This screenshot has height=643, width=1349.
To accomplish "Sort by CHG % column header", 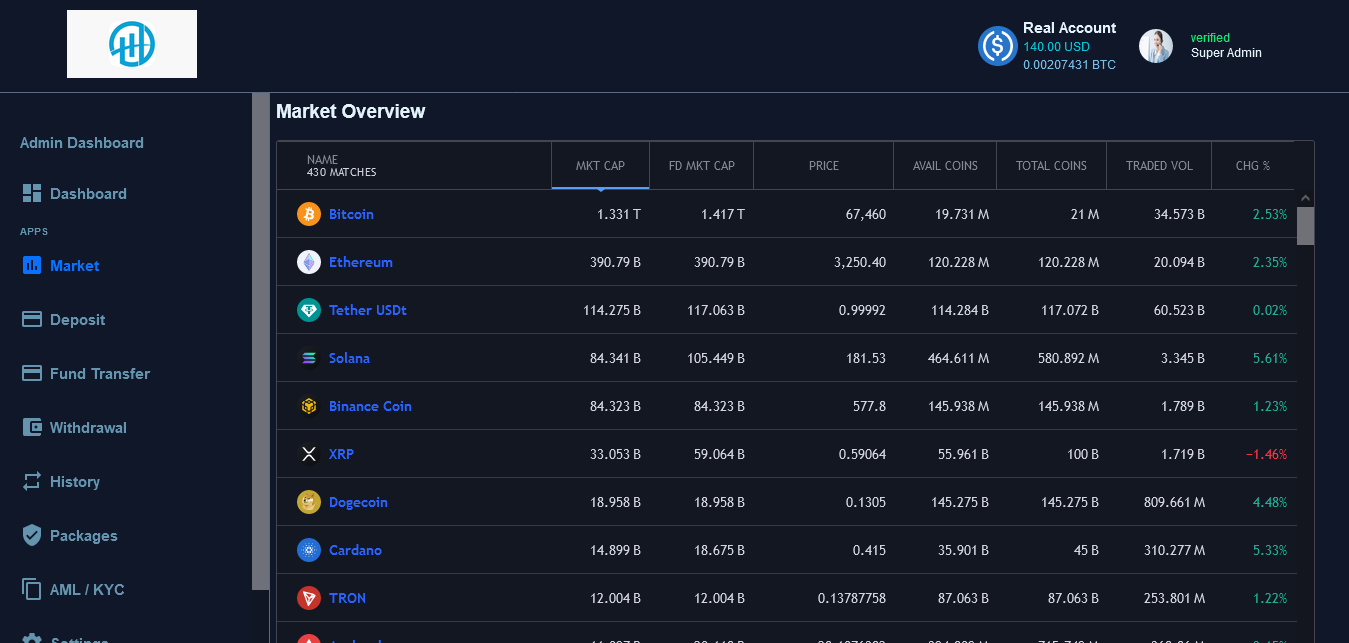I will [x=1252, y=166].
